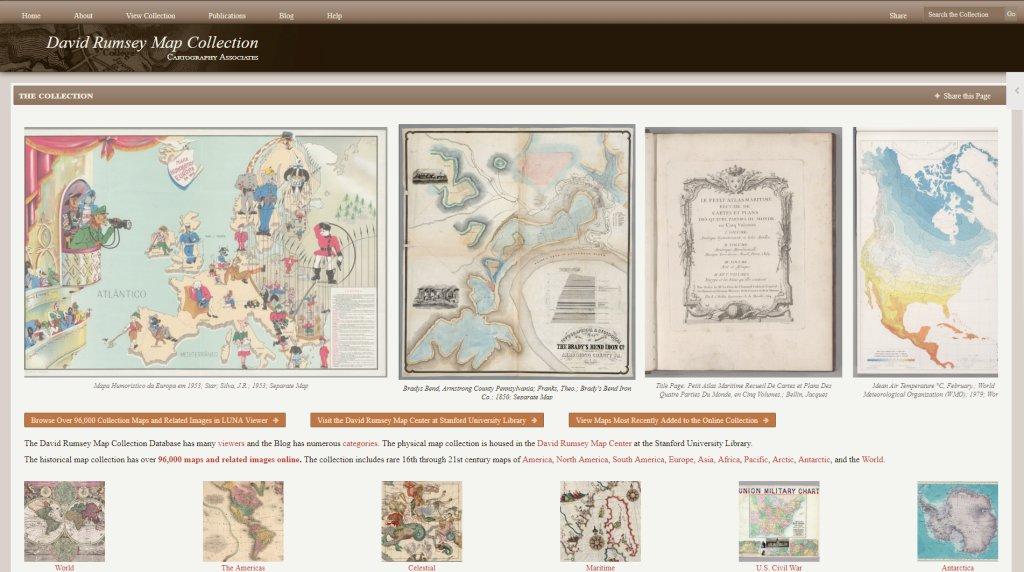Viewport: 1024px width, 572px height.
Task: Open the Asia maps link
Action: pos(705,460)
